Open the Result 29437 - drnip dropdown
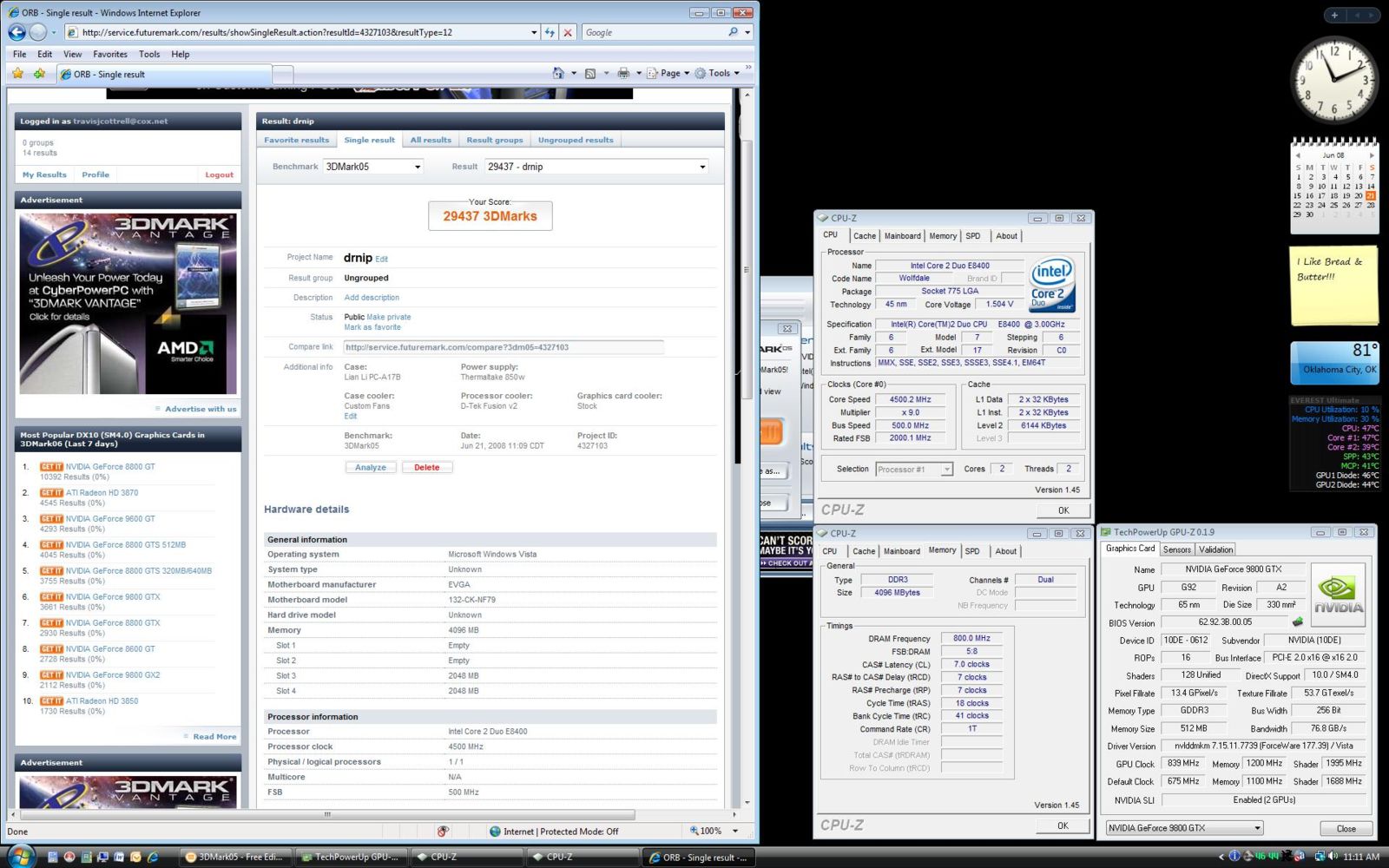The image size is (1389, 868). [597, 167]
